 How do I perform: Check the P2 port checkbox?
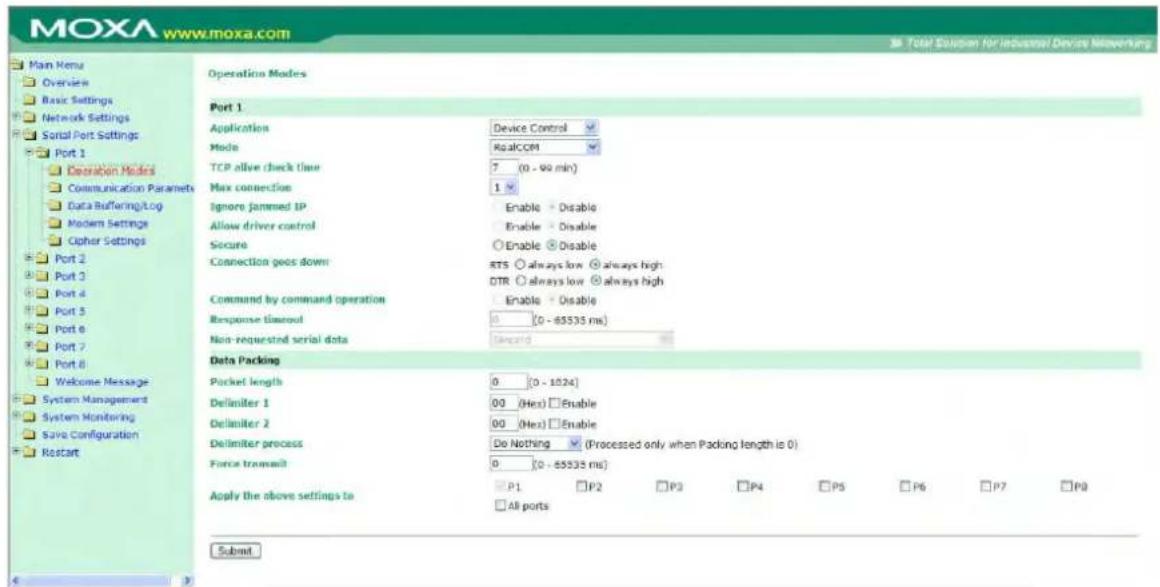point(581,486)
